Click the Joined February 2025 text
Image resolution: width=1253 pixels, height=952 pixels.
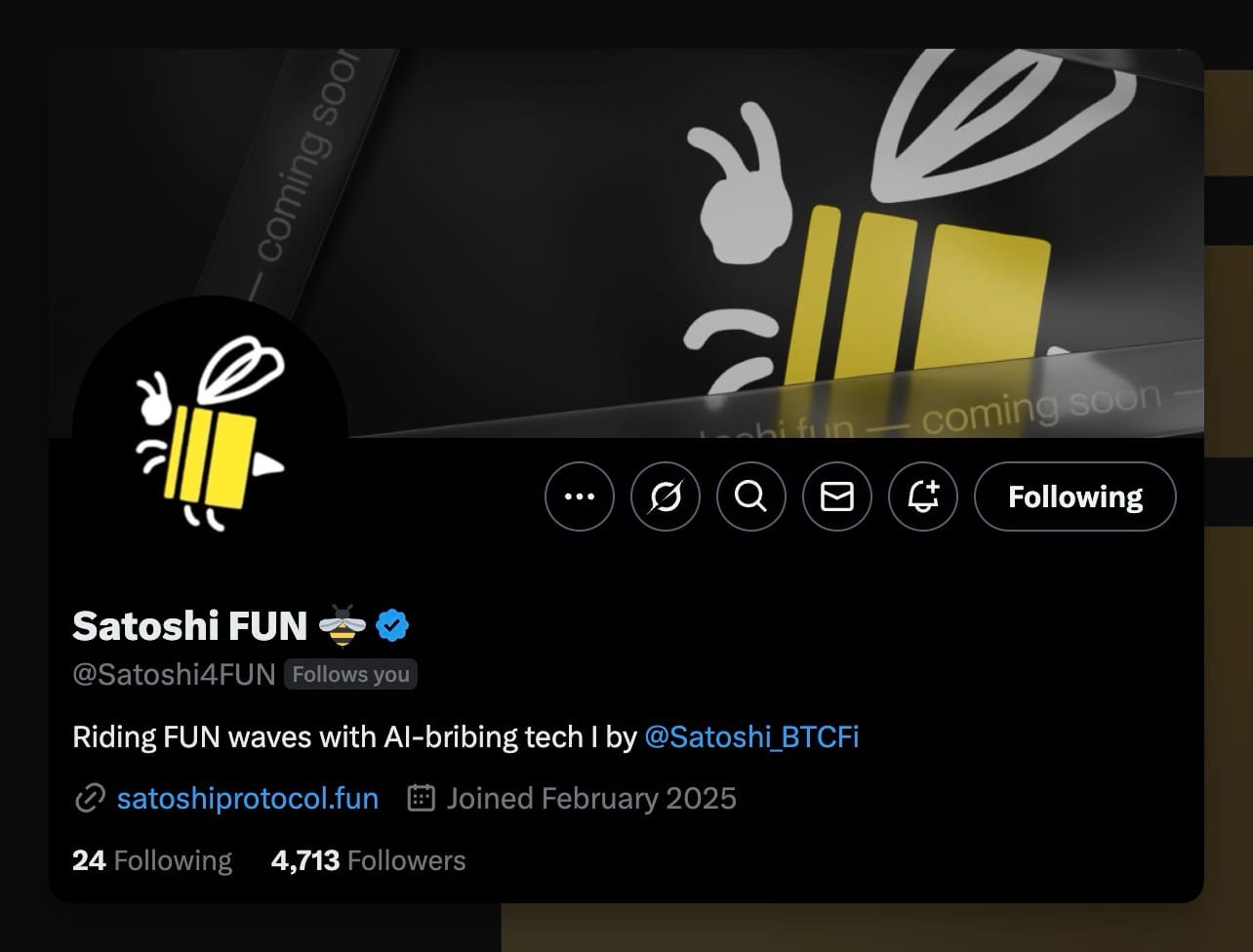click(x=591, y=799)
